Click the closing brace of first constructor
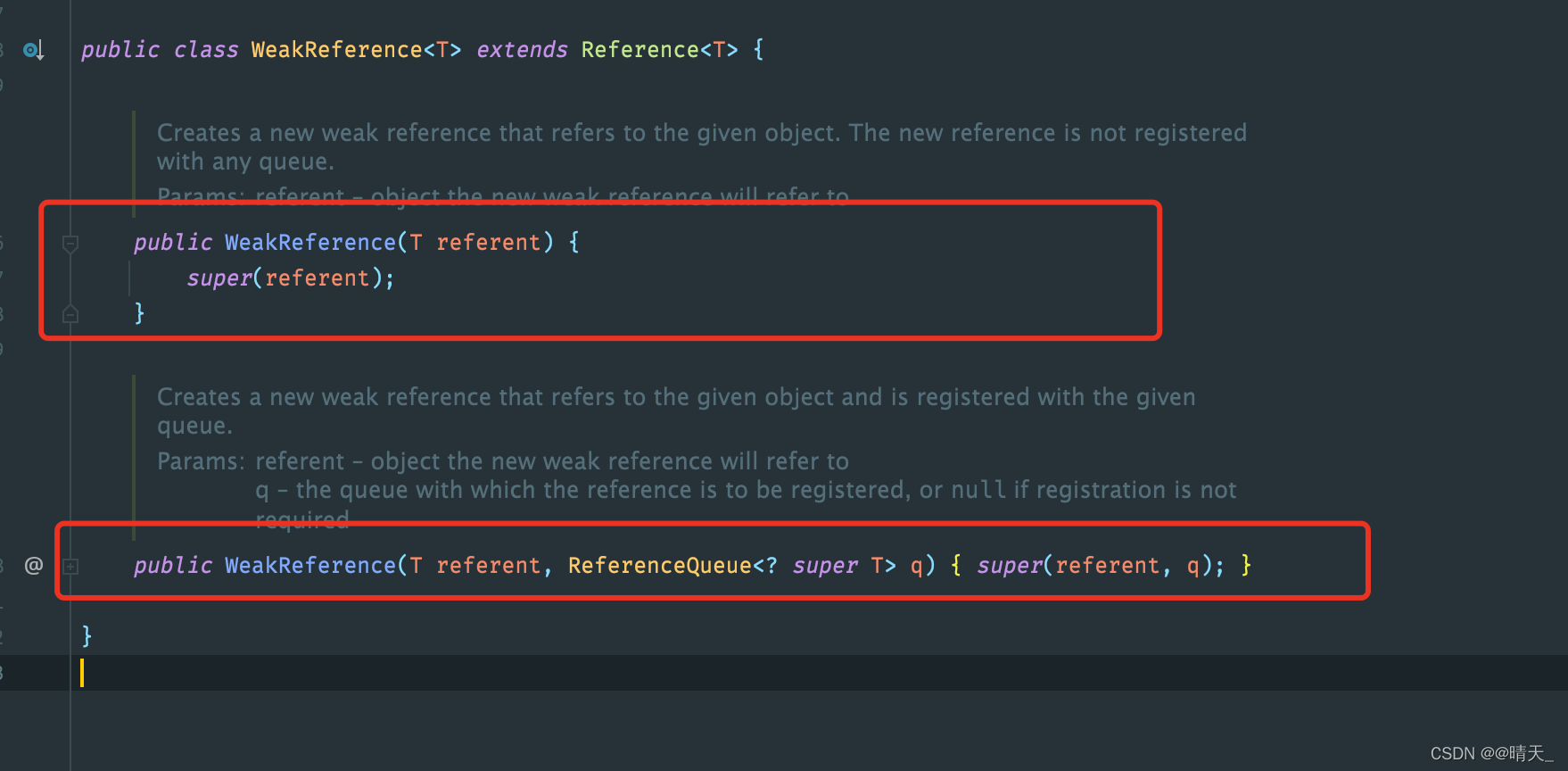 tap(139, 313)
